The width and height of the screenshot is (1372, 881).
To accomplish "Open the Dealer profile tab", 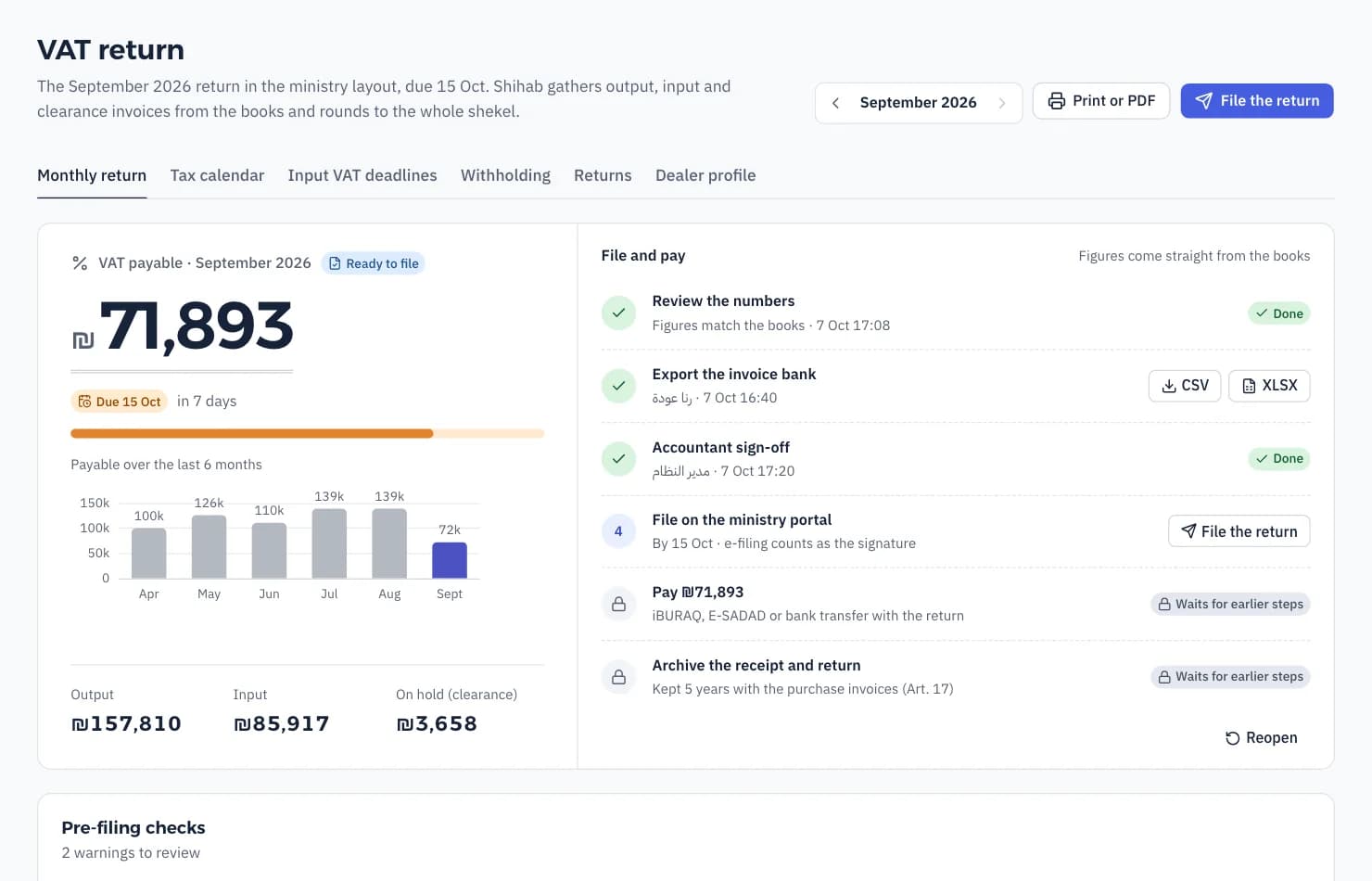I will tap(705, 175).
